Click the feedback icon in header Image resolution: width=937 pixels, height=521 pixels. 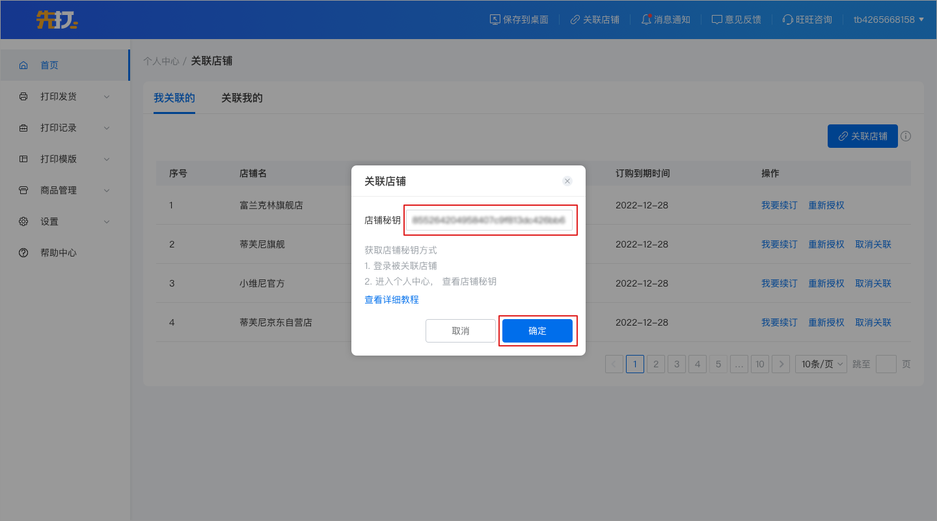click(717, 20)
